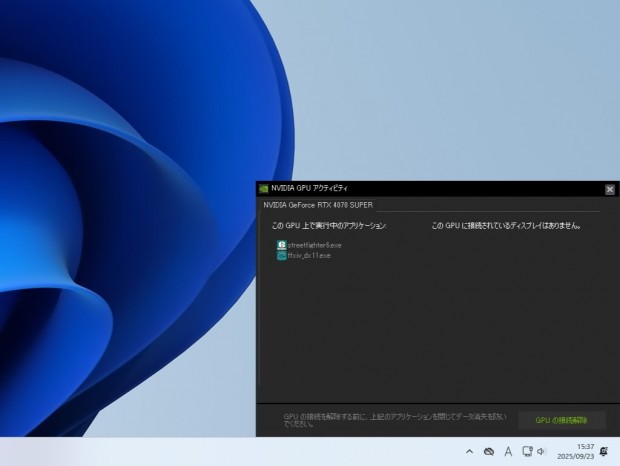
Task: Select the NVIDIA GeForce RTX 4070 SUPER tab
Action: click(318, 205)
